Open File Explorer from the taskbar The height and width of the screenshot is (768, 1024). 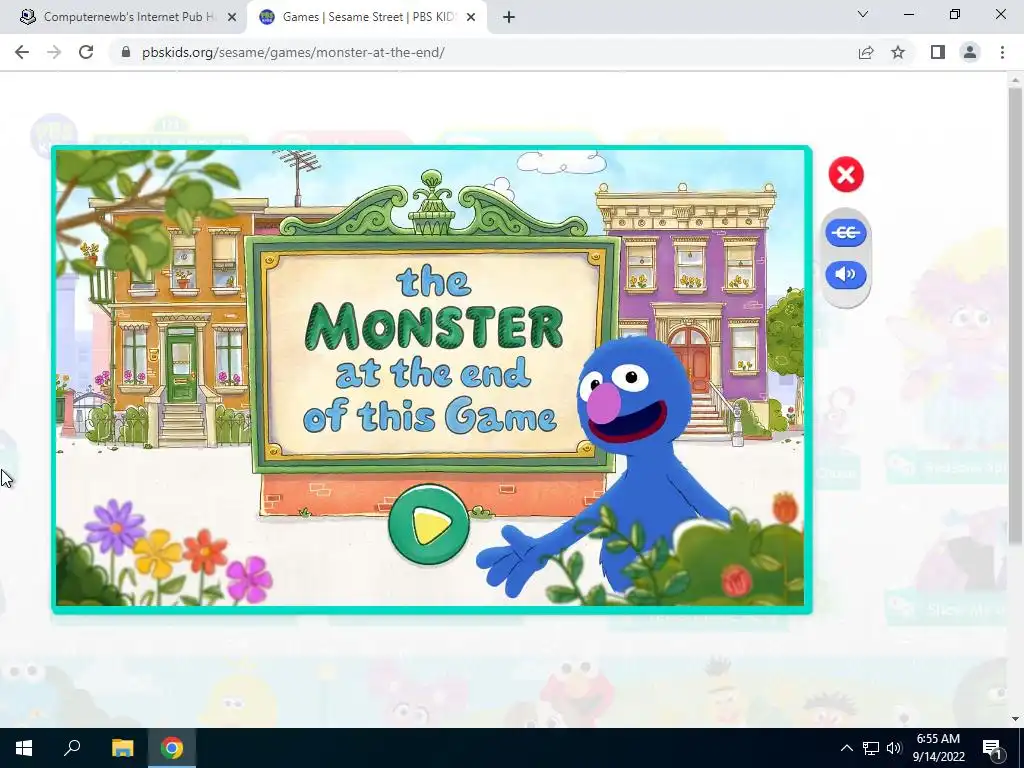click(122, 748)
